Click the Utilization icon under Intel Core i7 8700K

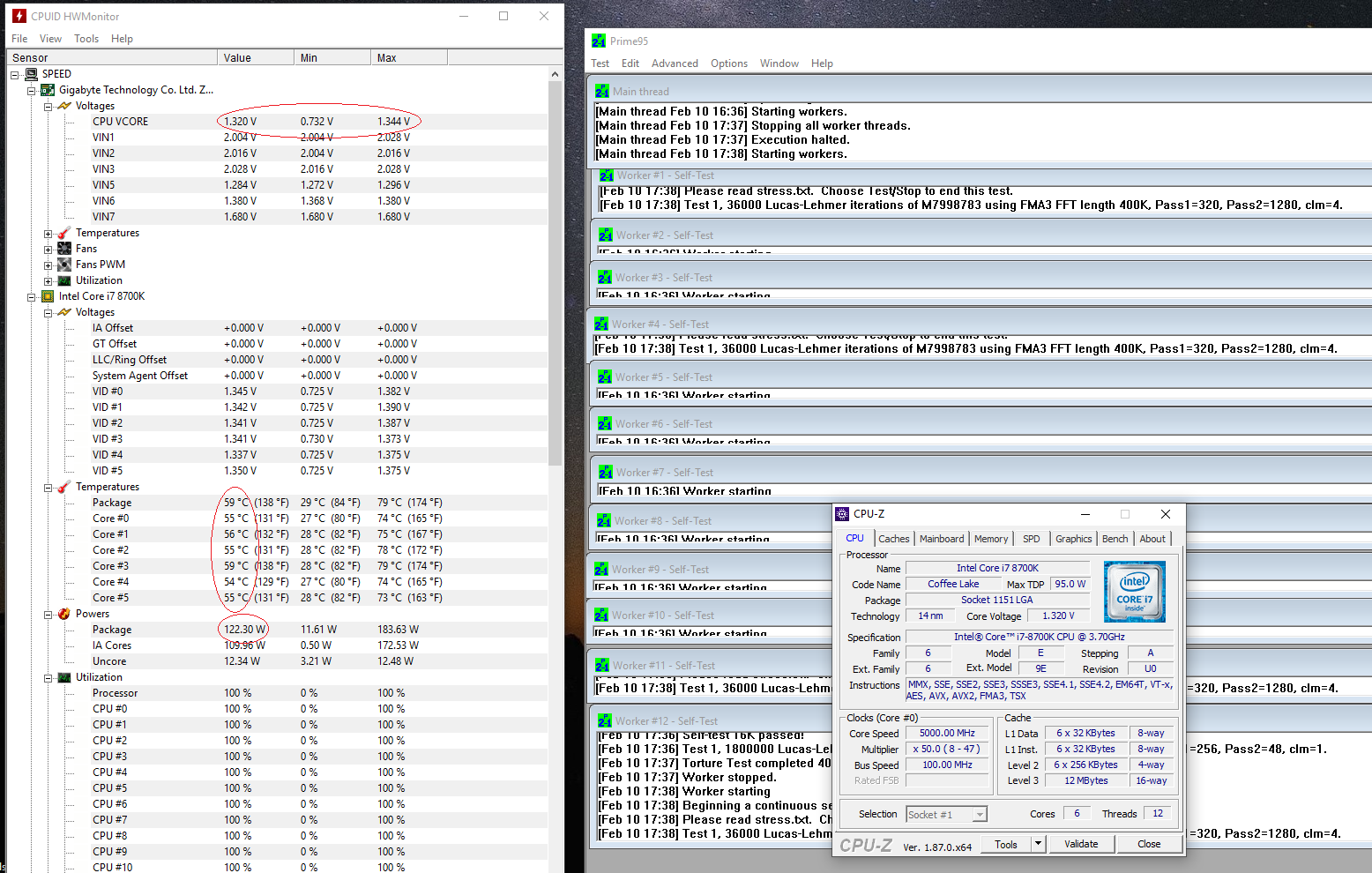coord(64,677)
